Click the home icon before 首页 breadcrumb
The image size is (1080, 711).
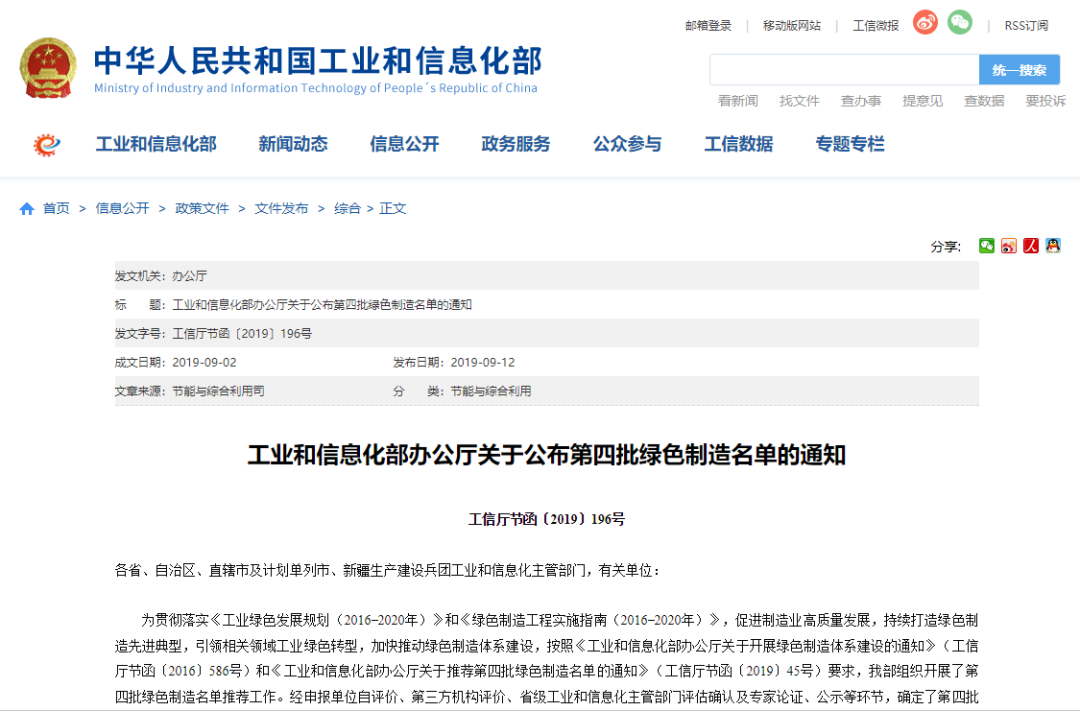tap(27, 208)
